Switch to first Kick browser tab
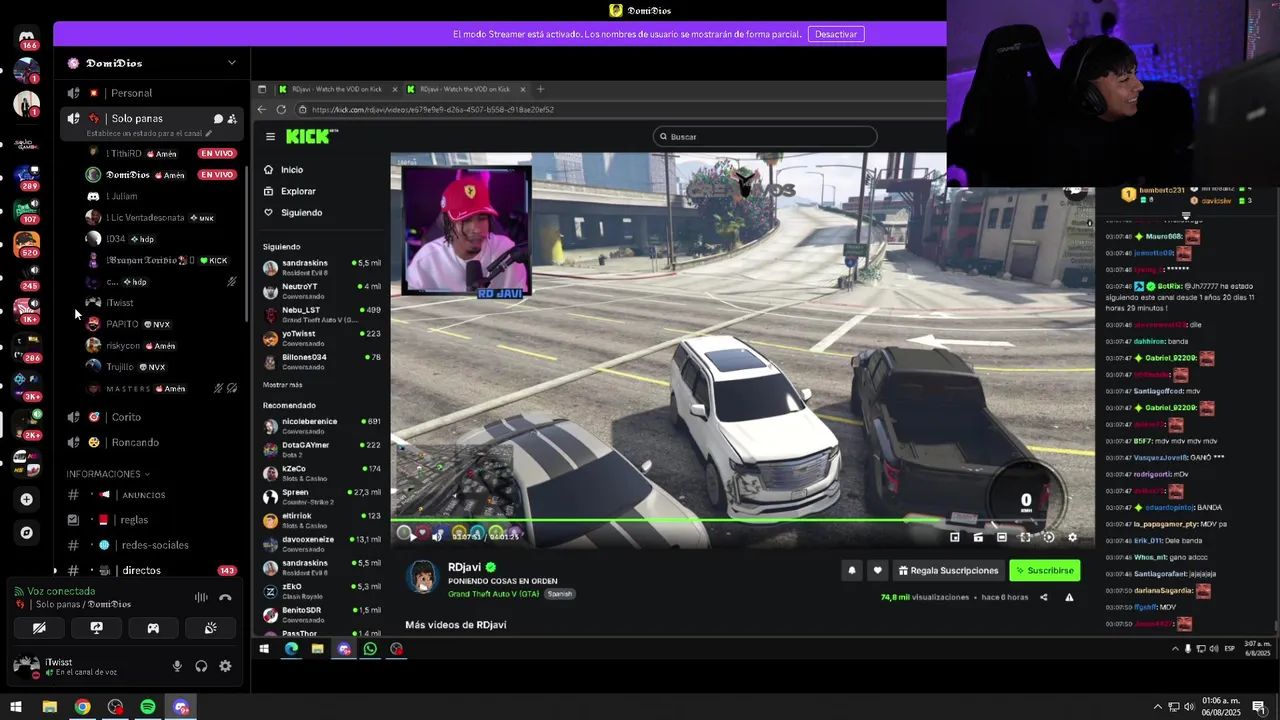Screen dimensions: 1280x720 338,89
